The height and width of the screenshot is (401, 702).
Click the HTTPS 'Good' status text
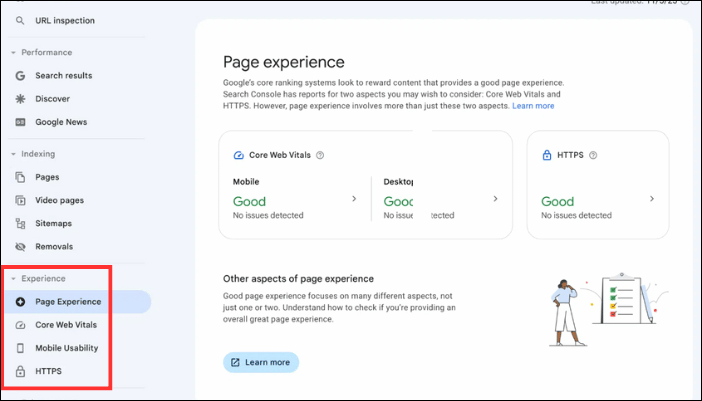coord(557,201)
